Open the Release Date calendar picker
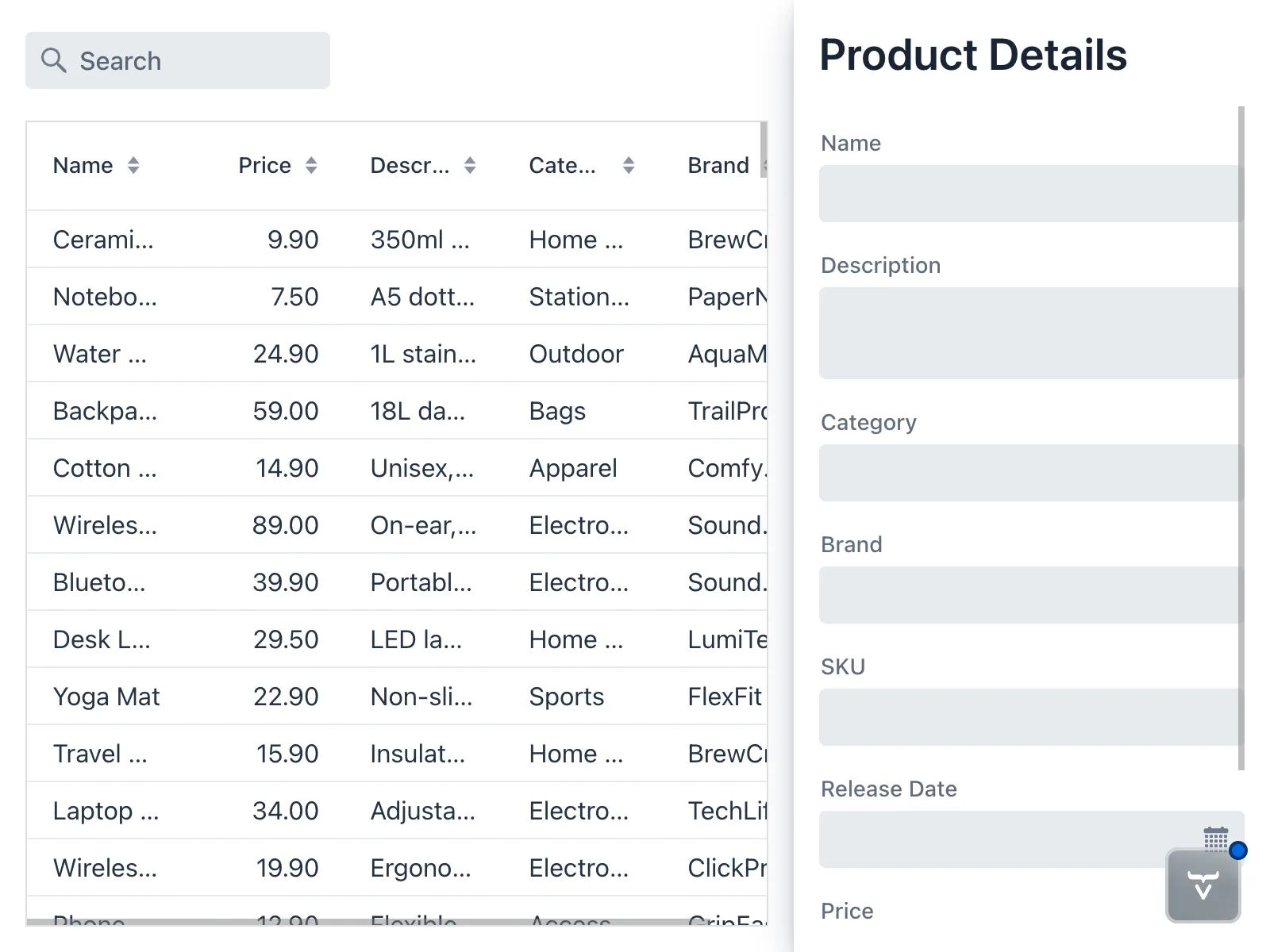 1215,838
